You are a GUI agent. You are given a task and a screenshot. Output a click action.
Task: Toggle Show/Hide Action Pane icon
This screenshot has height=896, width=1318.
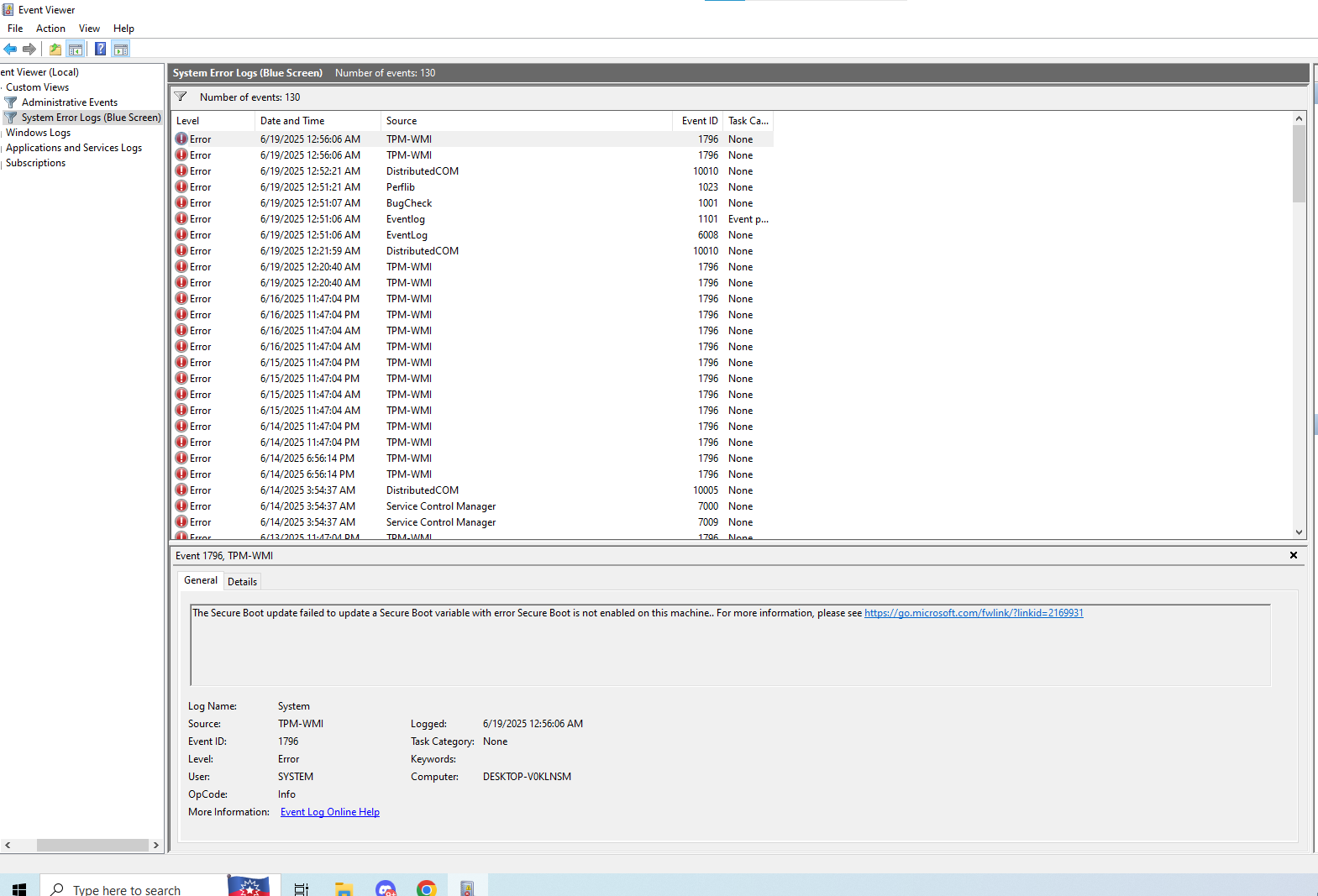(121, 49)
